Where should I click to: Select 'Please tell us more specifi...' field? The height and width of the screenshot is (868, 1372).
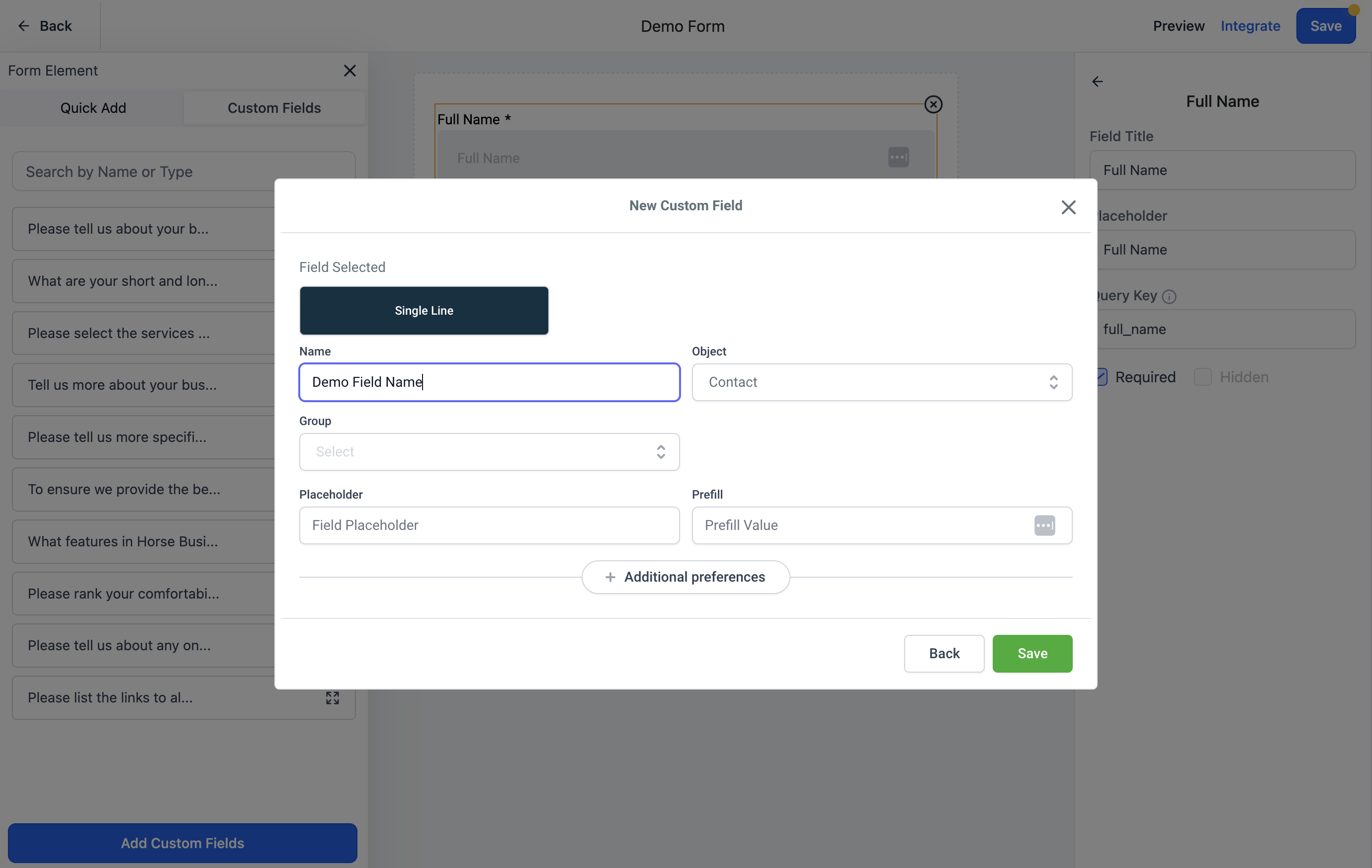144,437
